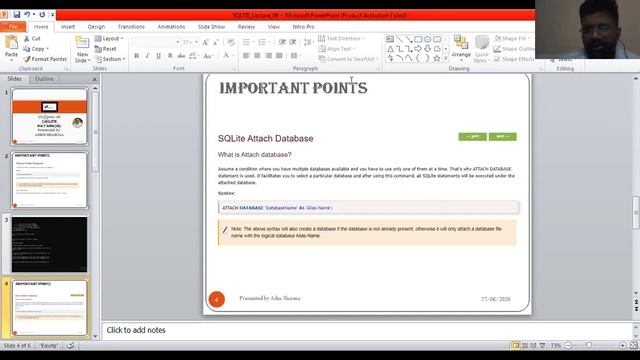Select the Isosceles Triangle shape
The image size is (640, 360).
pyautogui.click(x=390, y=49)
